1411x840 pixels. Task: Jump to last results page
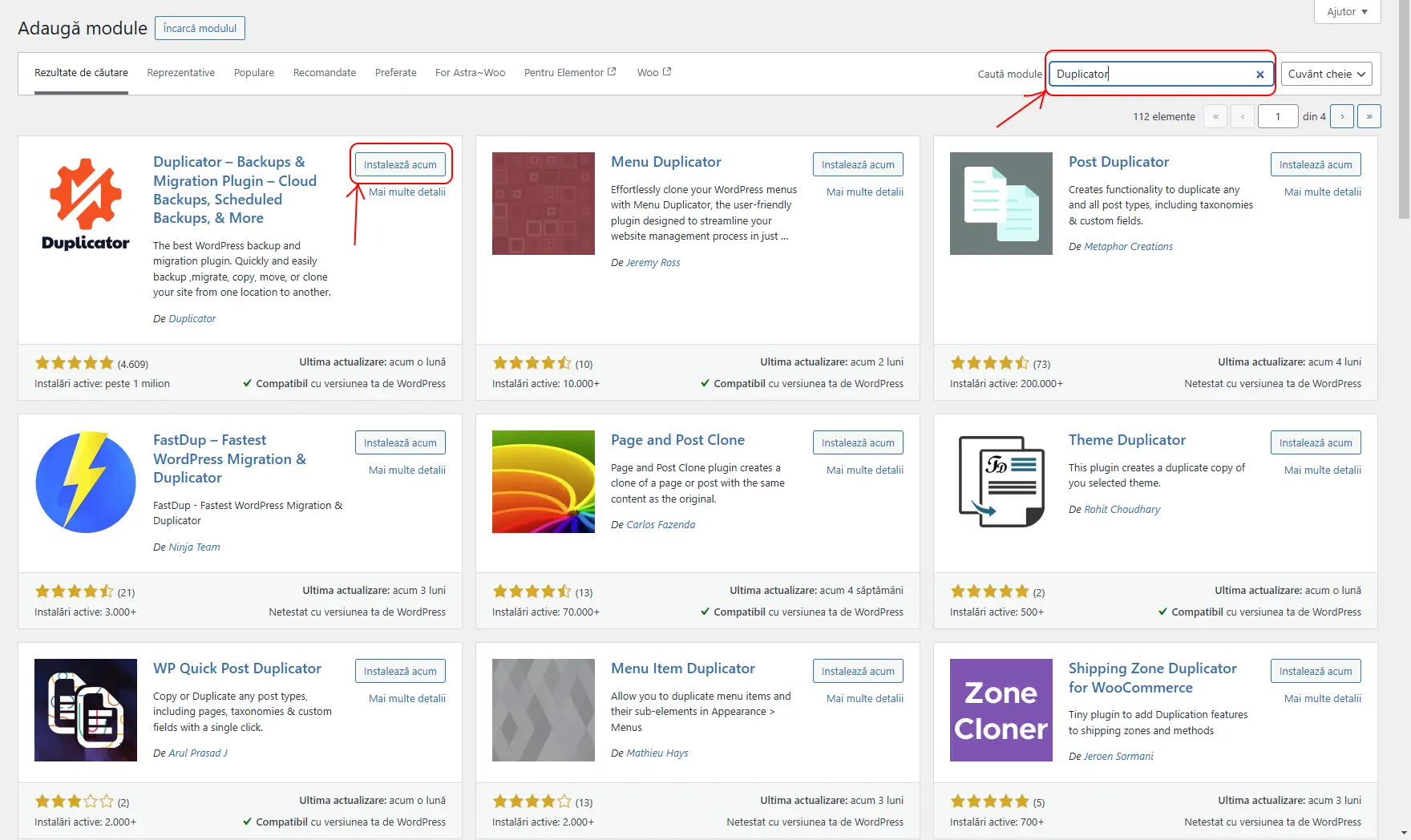point(1369,116)
